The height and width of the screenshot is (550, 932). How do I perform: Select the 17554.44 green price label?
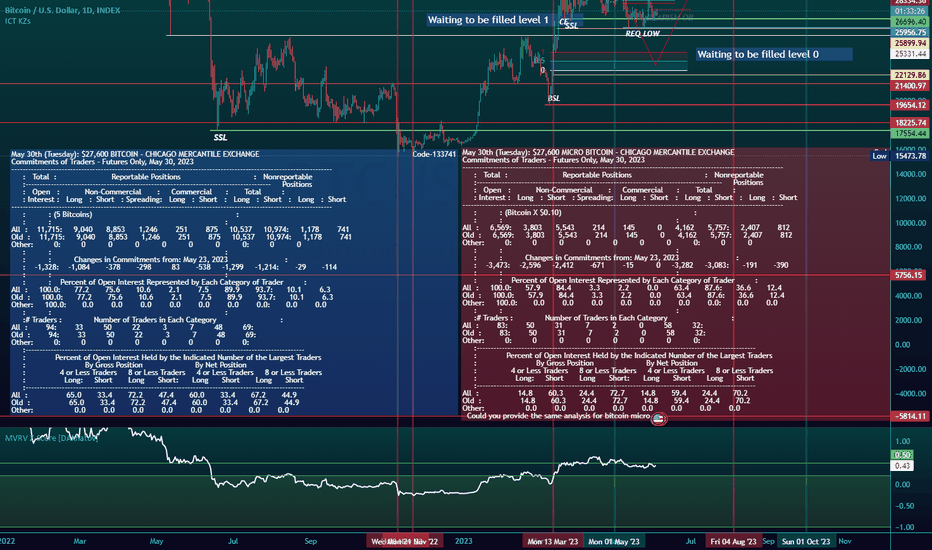(x=910, y=133)
